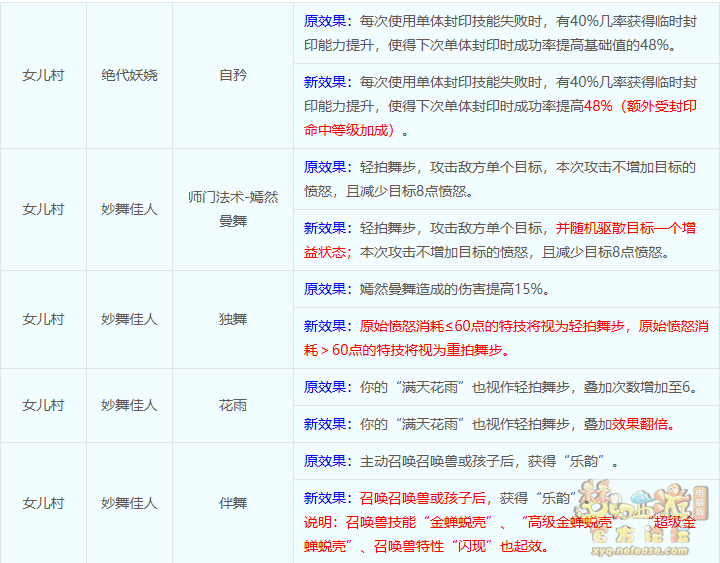This screenshot has height=563, width=720.
Task: Click 妙舞佳人 in the 花雨 row
Action: [129, 405]
